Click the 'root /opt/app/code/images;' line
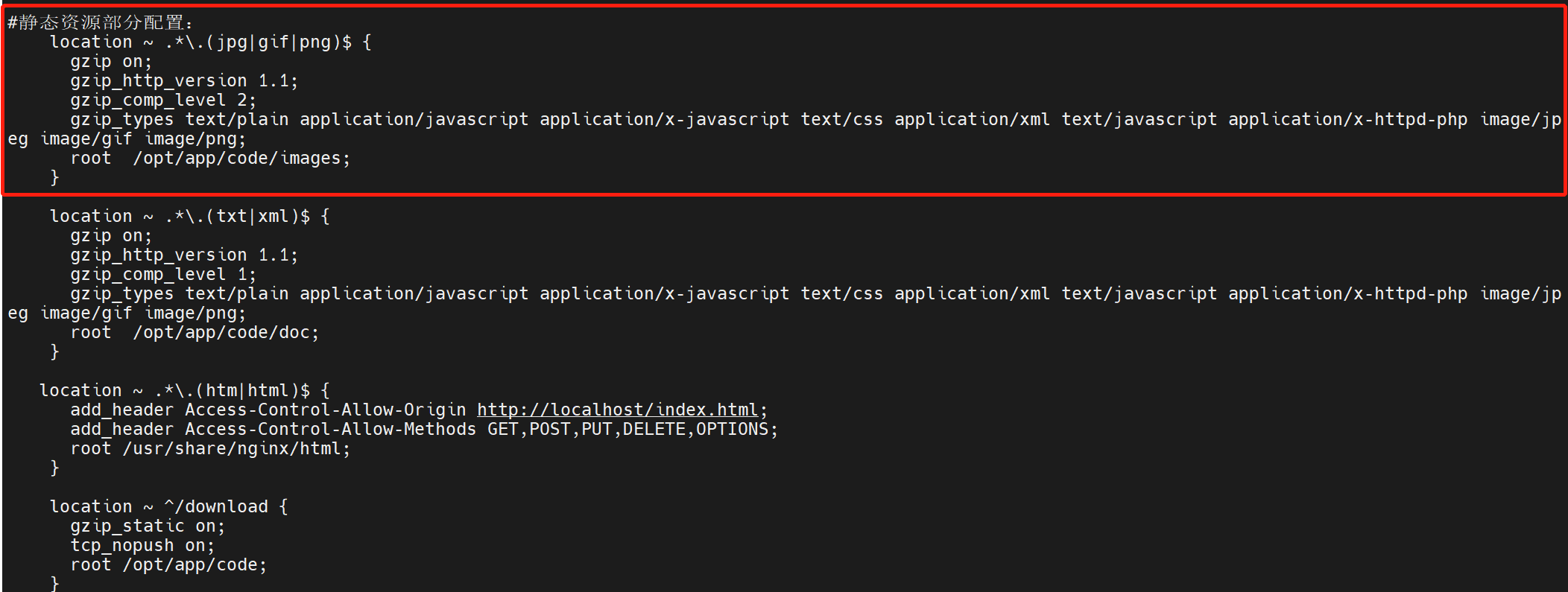 tap(210, 158)
